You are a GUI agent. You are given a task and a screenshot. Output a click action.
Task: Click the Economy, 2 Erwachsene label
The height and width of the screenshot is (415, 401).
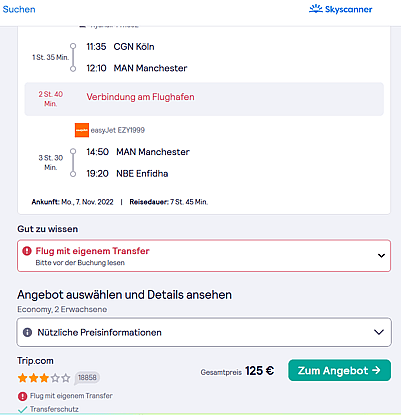coord(62,309)
